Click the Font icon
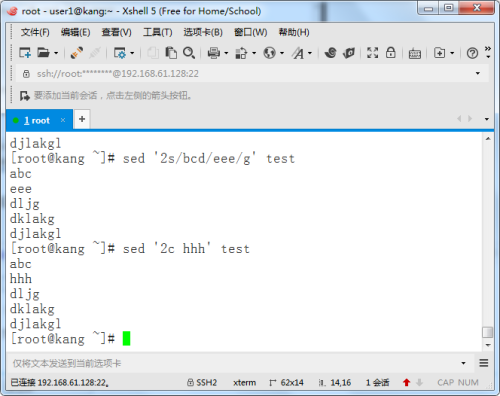The height and width of the screenshot is (396, 500). (298, 53)
